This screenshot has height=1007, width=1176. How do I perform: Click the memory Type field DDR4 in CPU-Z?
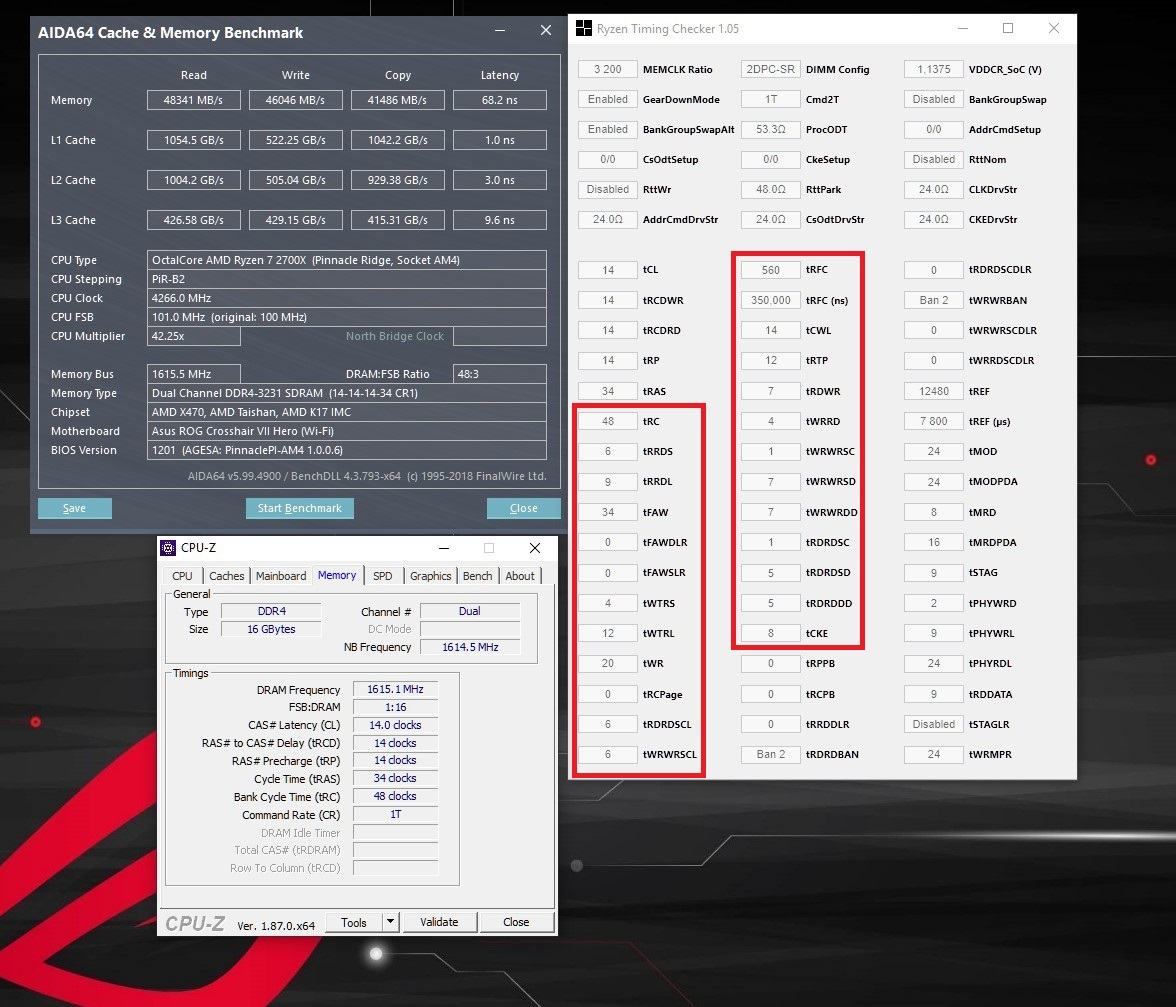coord(271,611)
